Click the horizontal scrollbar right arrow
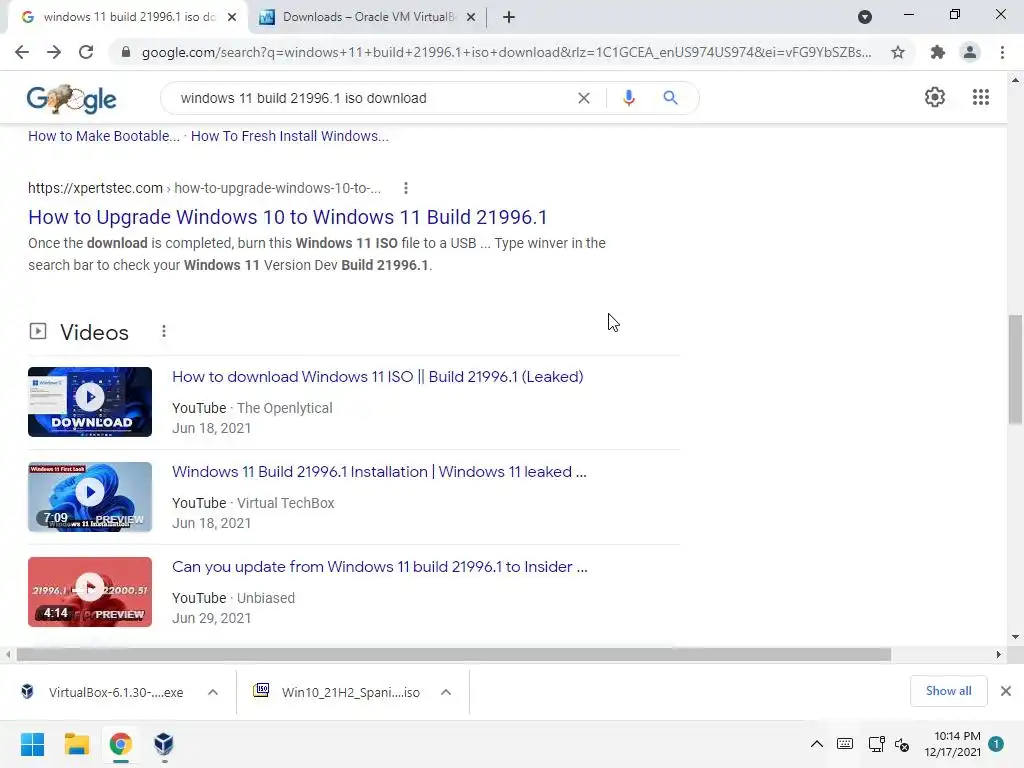 tap(998, 654)
